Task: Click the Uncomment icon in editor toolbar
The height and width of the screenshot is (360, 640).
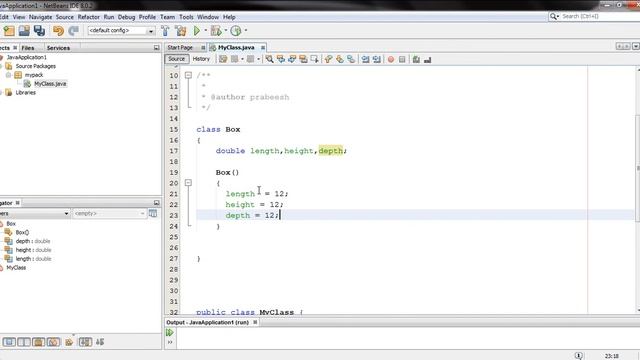Action: coord(427,59)
